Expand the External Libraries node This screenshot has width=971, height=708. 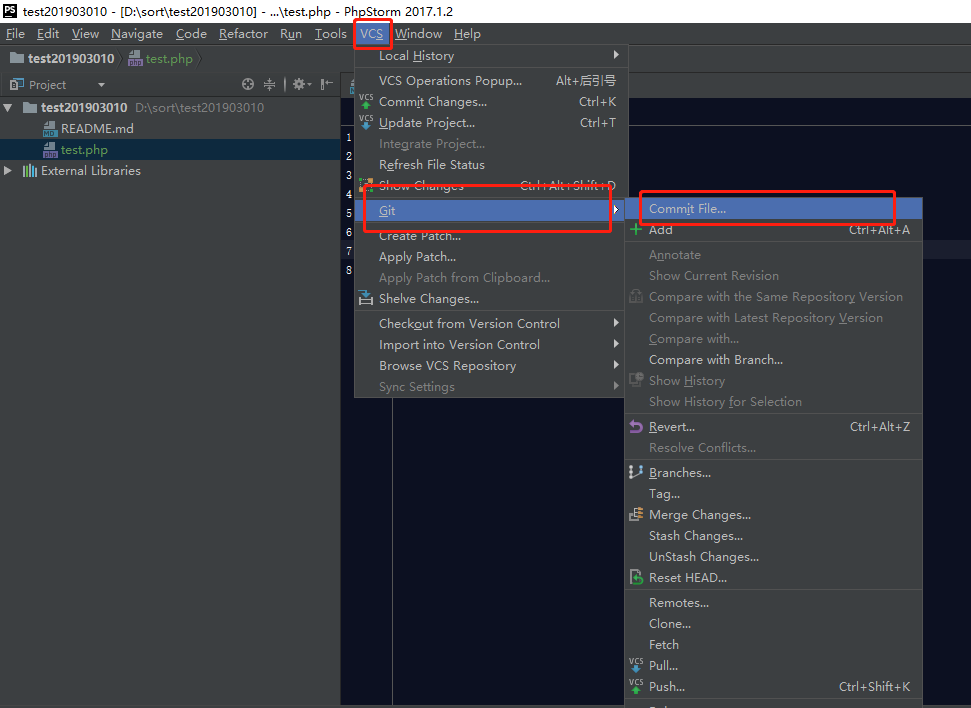pos(8,171)
